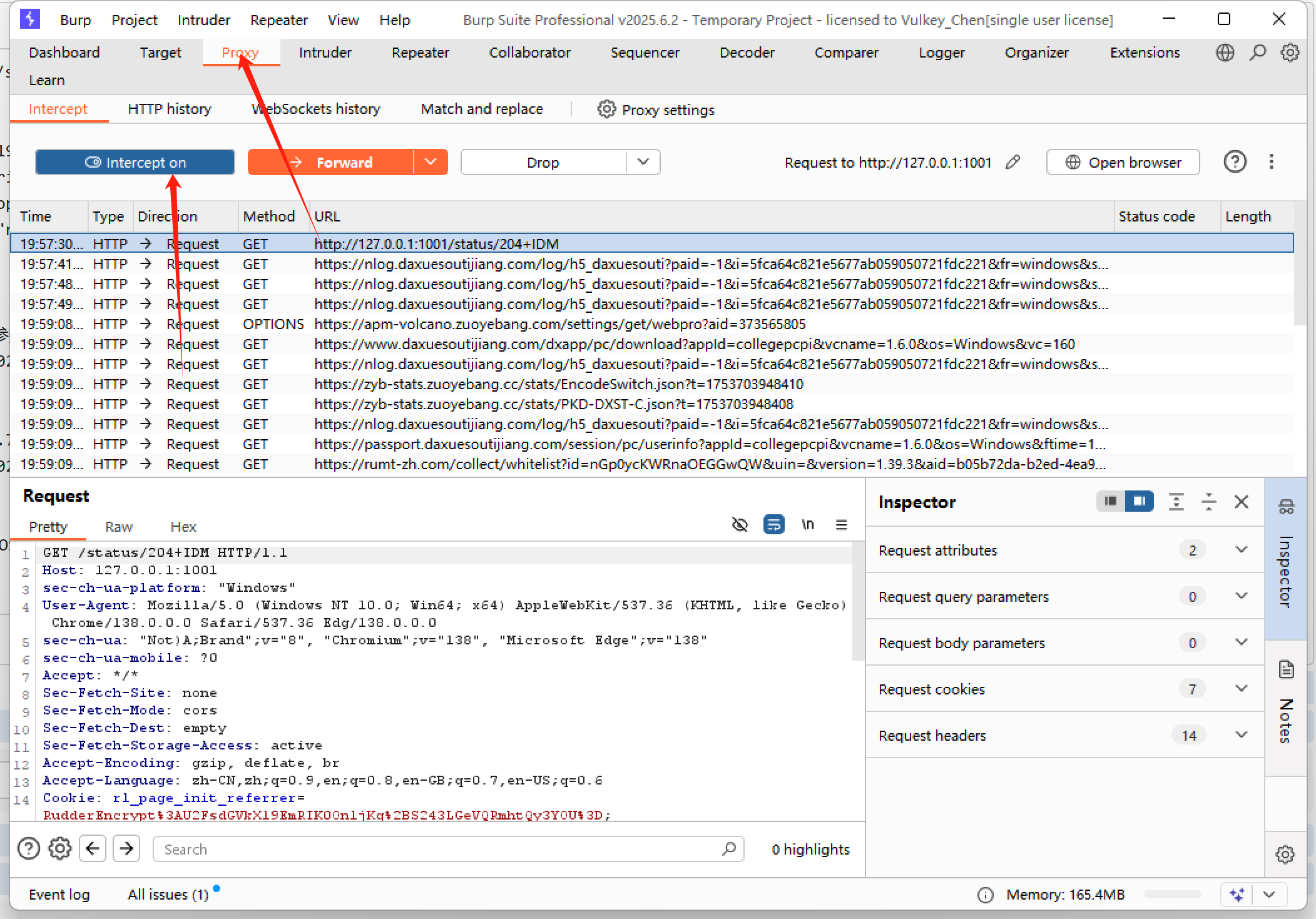
Task: Click memory info icon in status bar
Action: point(985,895)
